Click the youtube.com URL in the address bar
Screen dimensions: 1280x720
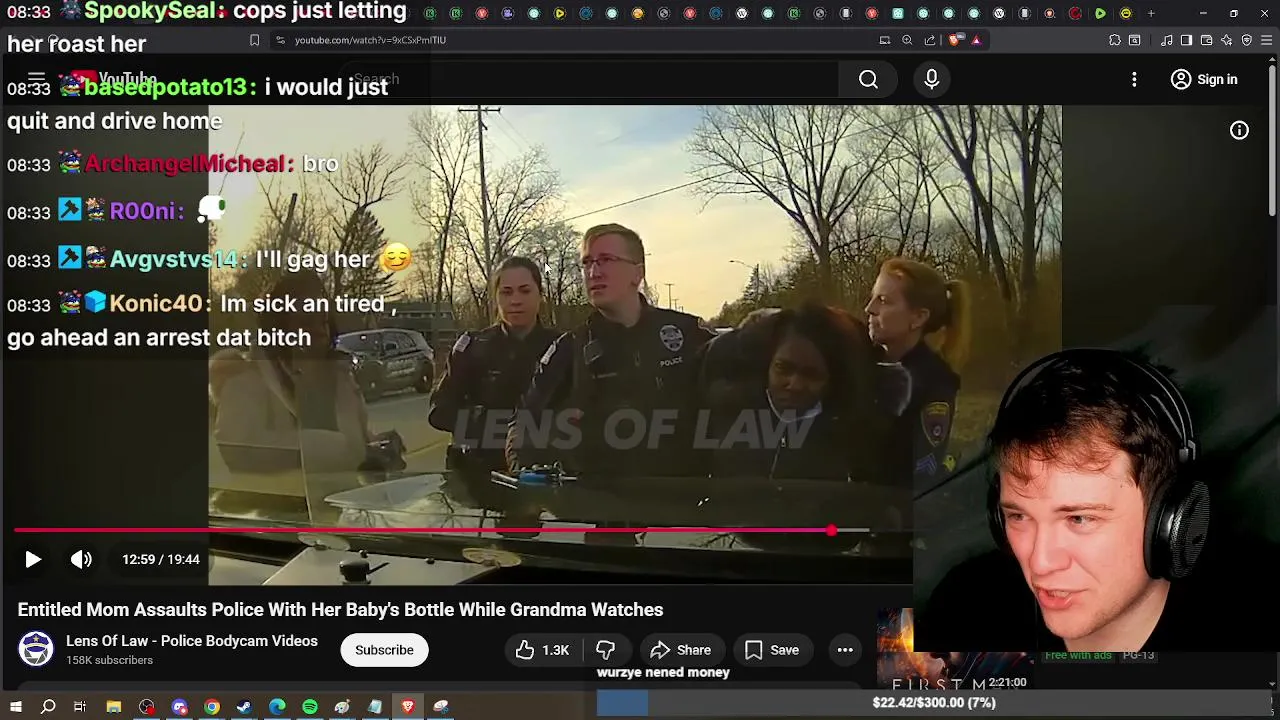click(370, 40)
